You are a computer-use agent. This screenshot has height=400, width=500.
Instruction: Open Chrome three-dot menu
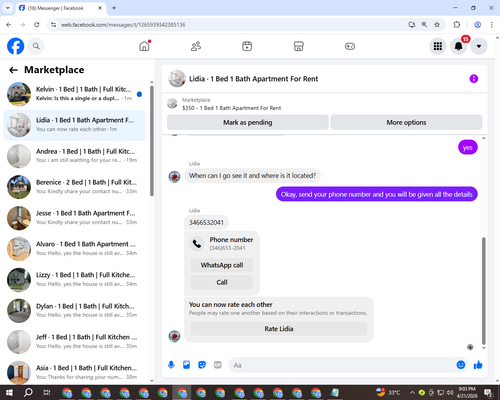click(x=492, y=25)
